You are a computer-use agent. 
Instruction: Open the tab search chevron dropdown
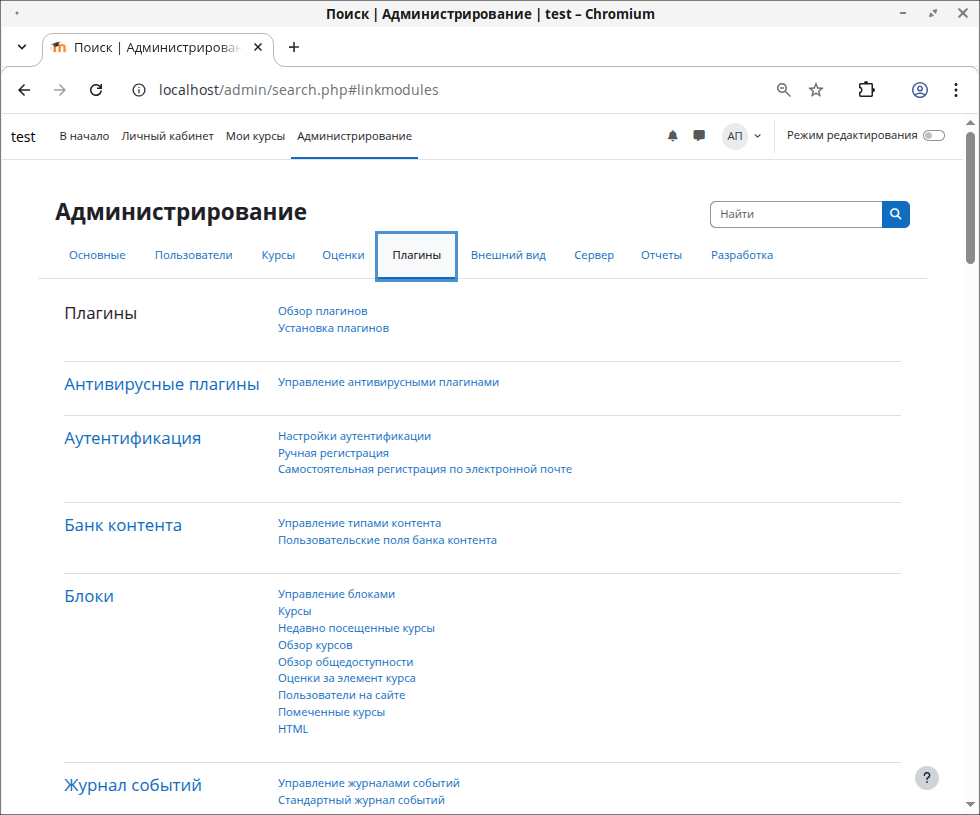point(22,47)
